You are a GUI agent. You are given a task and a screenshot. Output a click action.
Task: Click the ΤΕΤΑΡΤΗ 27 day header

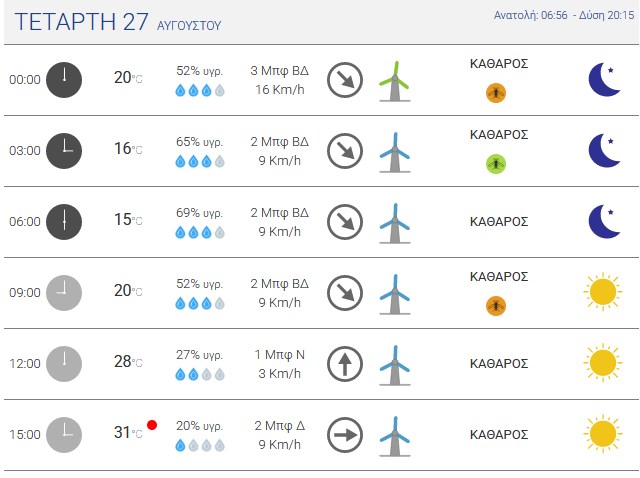[81, 22]
